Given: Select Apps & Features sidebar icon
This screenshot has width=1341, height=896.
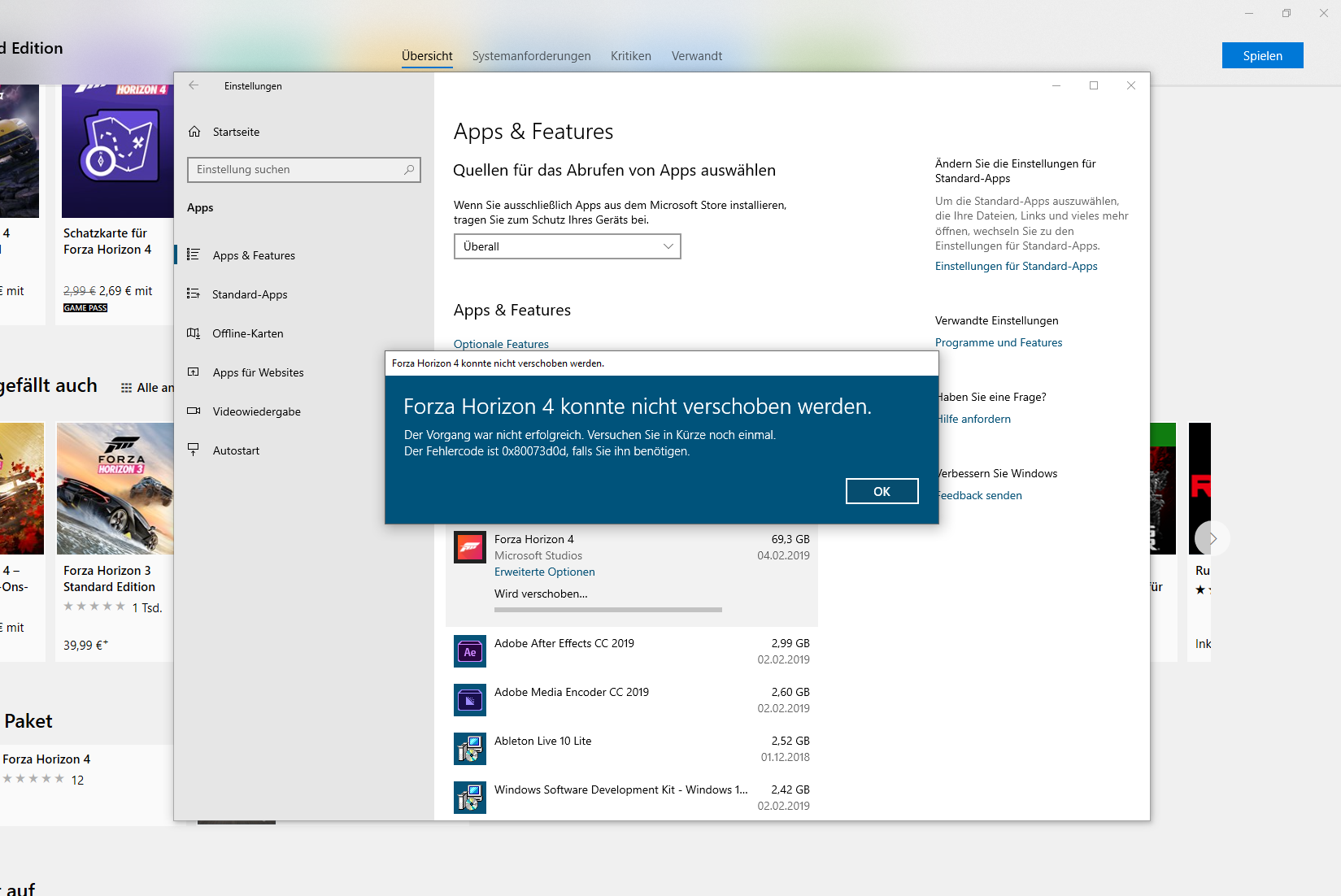Looking at the screenshot, I should click(x=194, y=254).
